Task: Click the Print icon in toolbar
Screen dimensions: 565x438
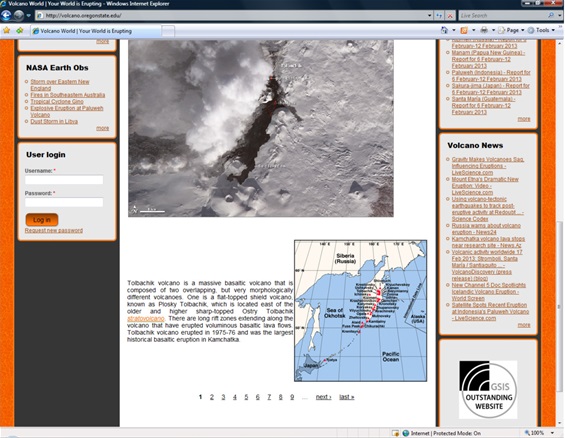Action: point(484,30)
